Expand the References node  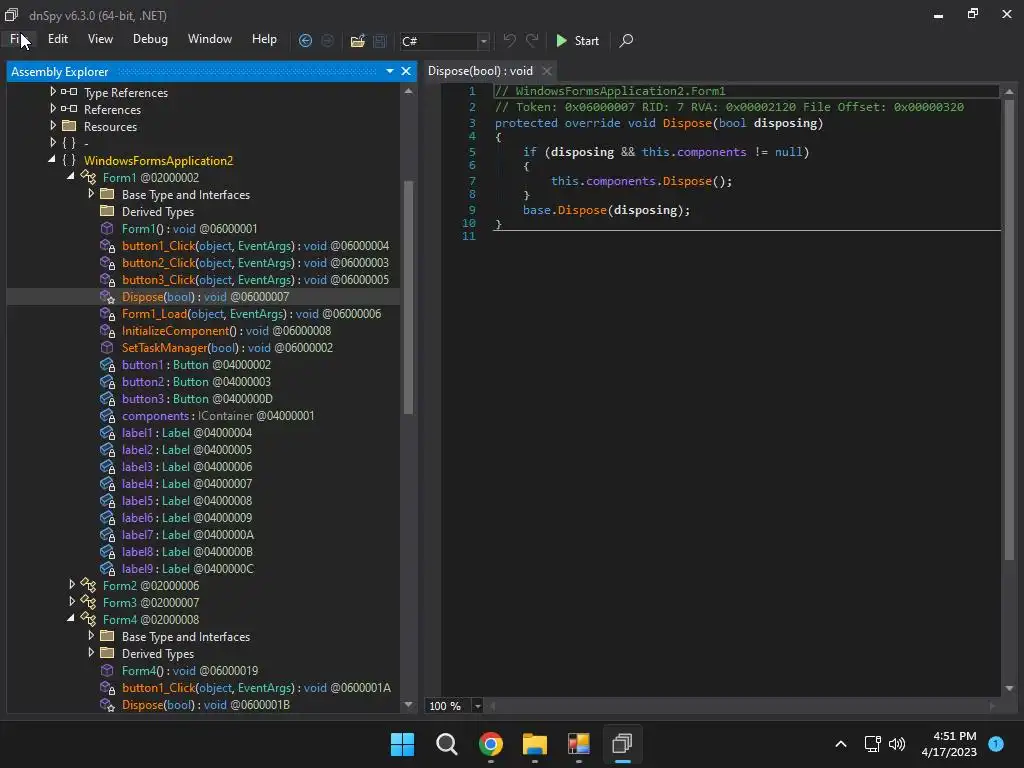tap(53, 109)
